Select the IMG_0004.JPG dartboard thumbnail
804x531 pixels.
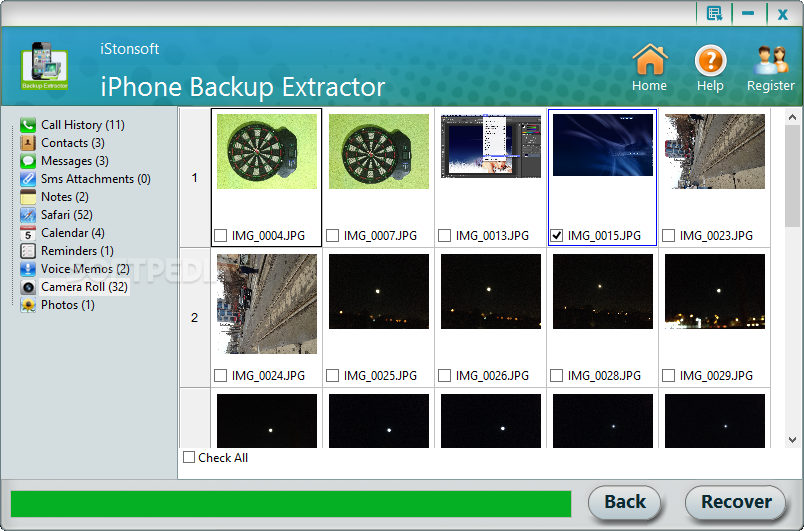pyautogui.click(x=267, y=151)
